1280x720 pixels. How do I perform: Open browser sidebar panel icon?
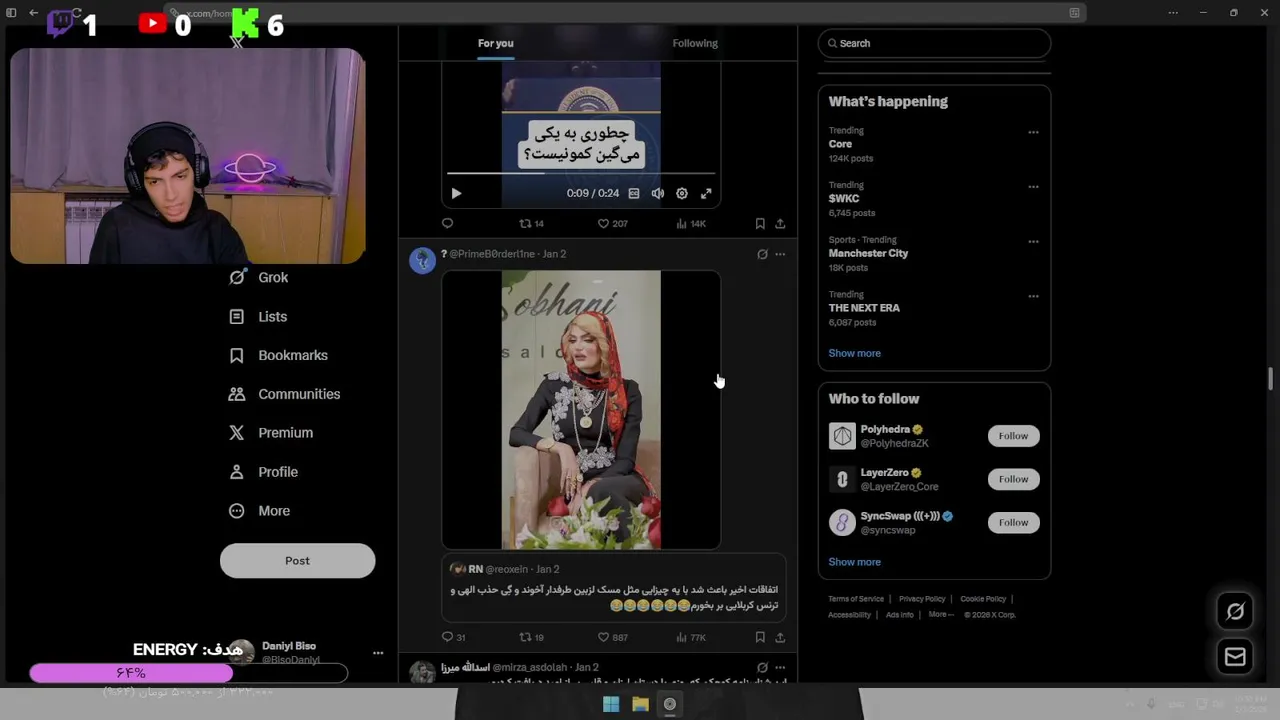click(11, 13)
